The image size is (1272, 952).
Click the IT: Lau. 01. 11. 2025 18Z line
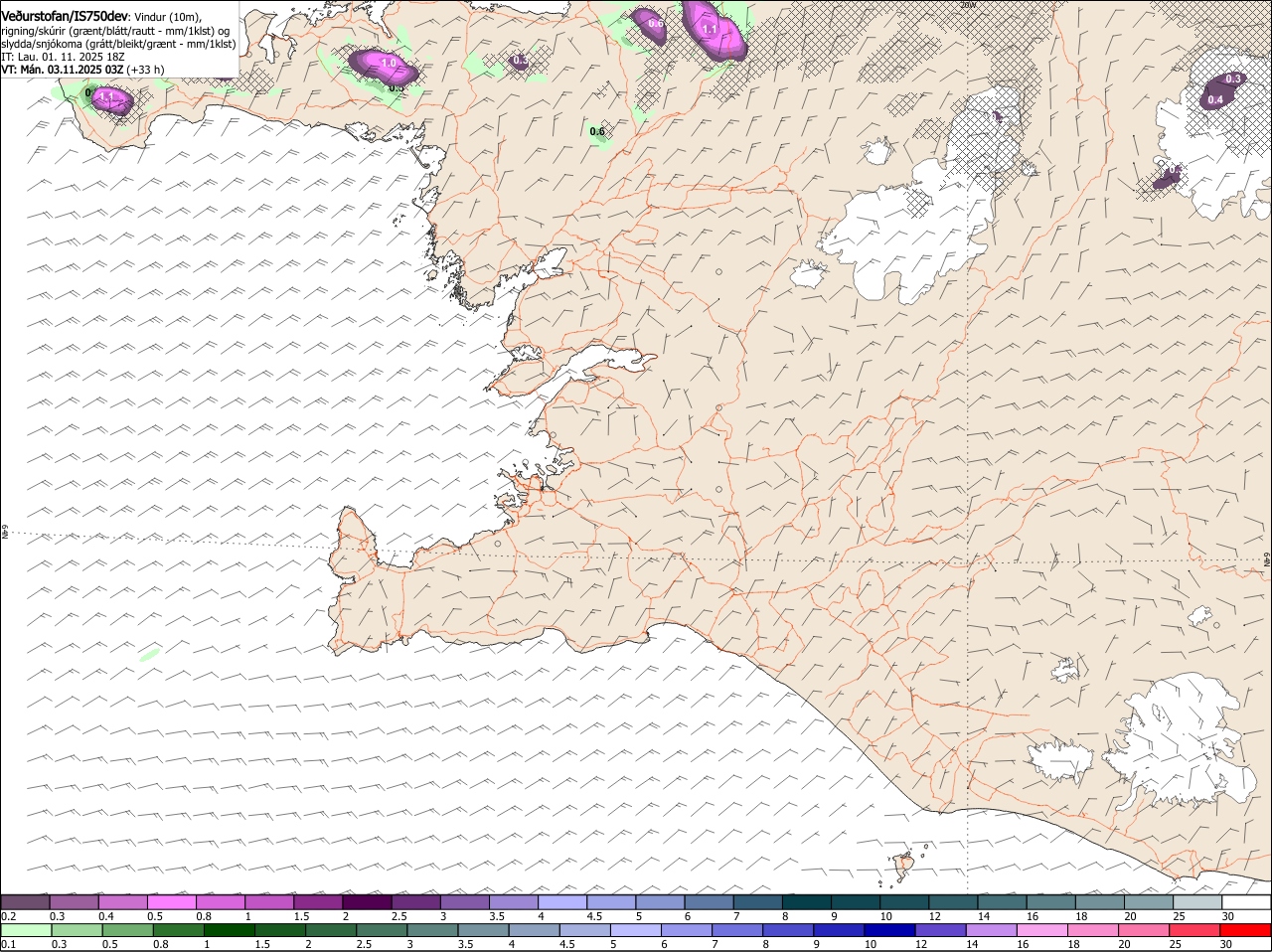[63, 57]
